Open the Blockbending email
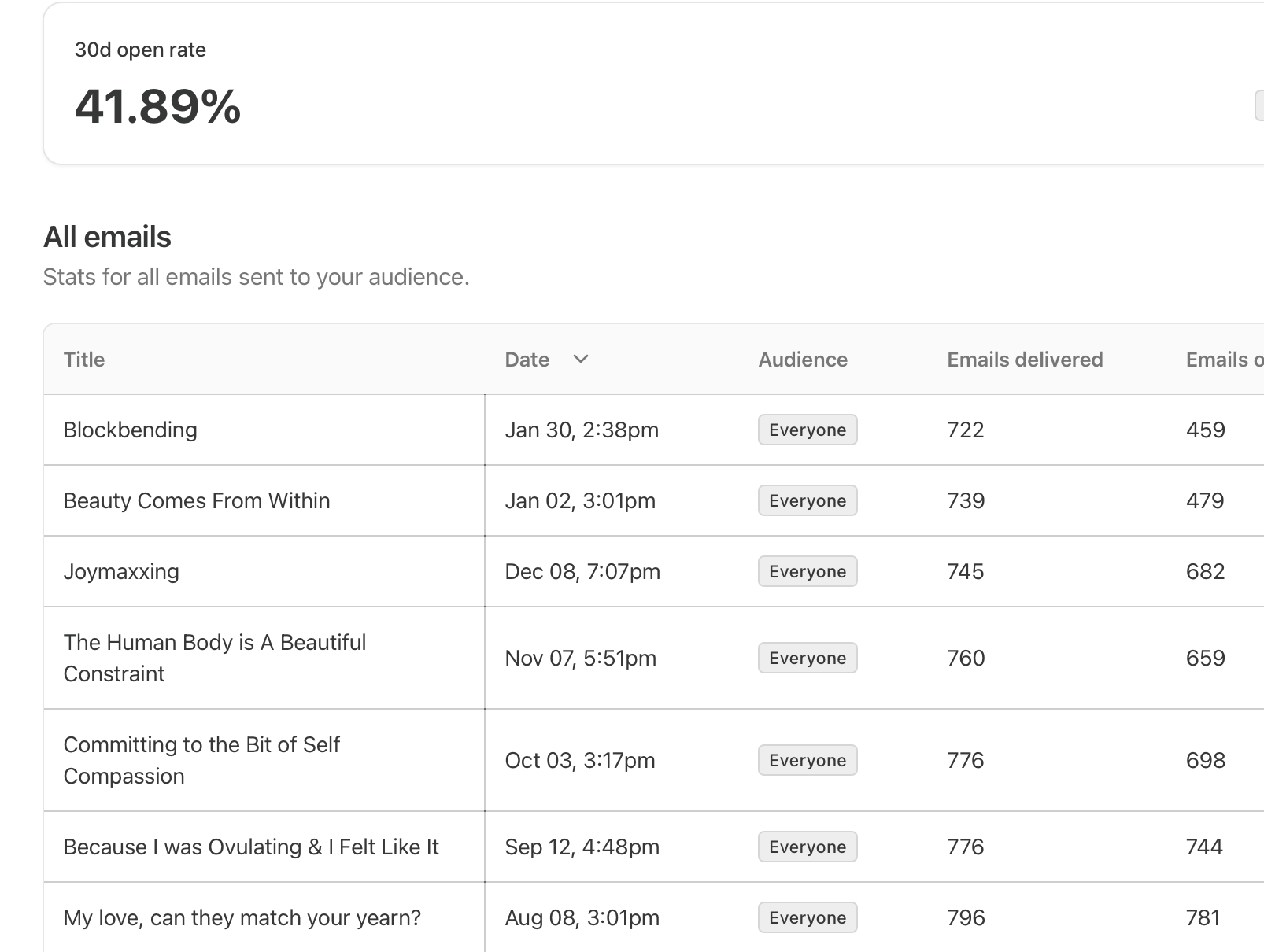This screenshot has width=1264, height=952. pyautogui.click(x=131, y=430)
